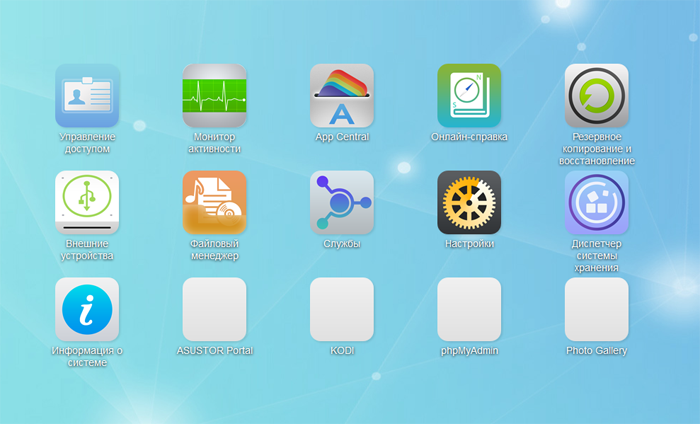
Task: Open Резервное копирование и восстановление icon
Action: 596,96
